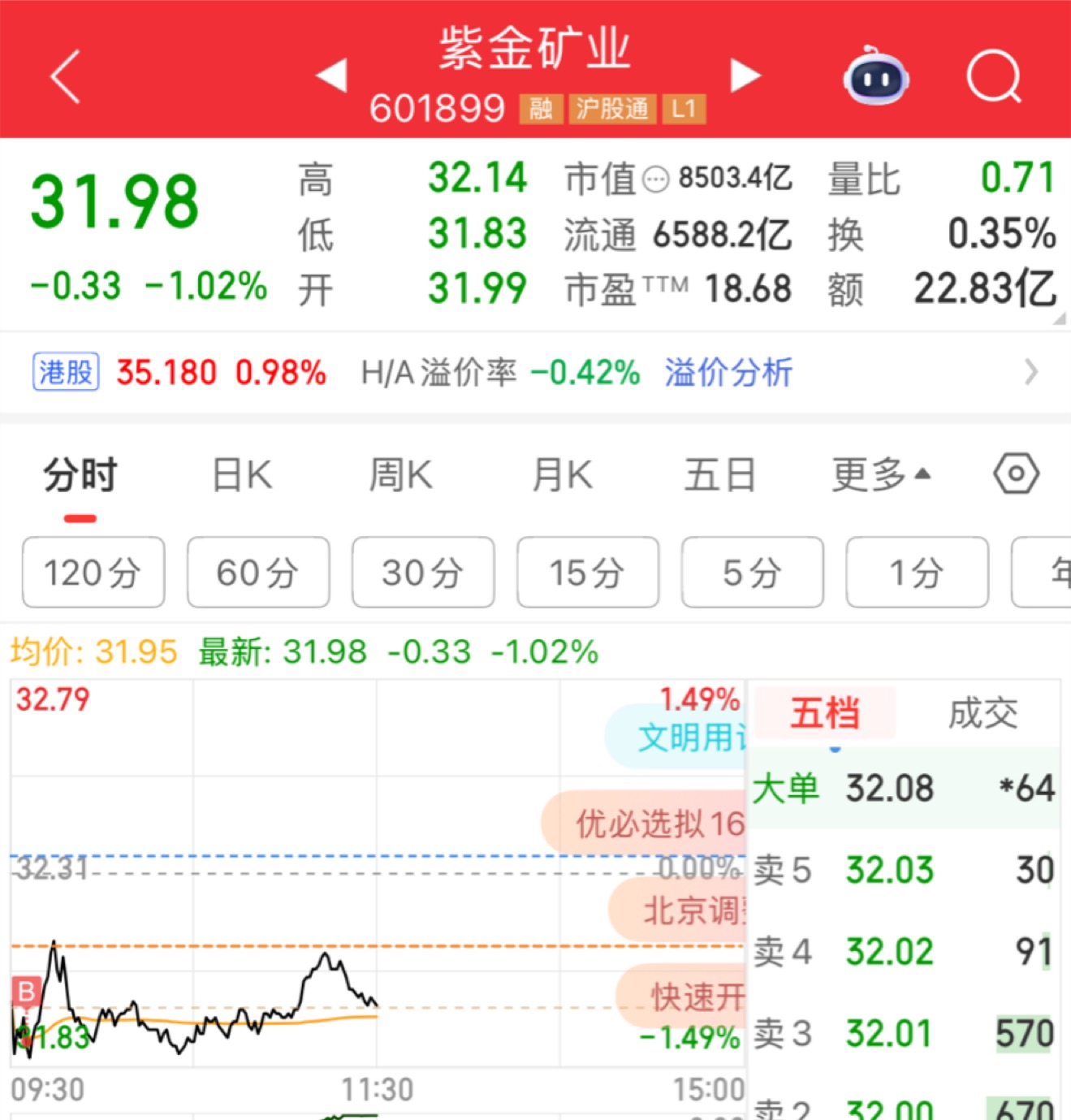This screenshot has height=1120, width=1071.
Task: Open the 快速开 bubble
Action: 680,996
